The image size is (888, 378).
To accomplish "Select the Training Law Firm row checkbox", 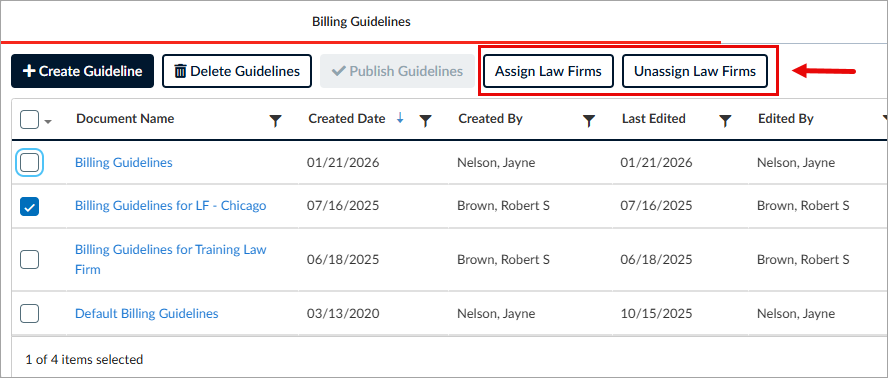I will tap(29, 260).
